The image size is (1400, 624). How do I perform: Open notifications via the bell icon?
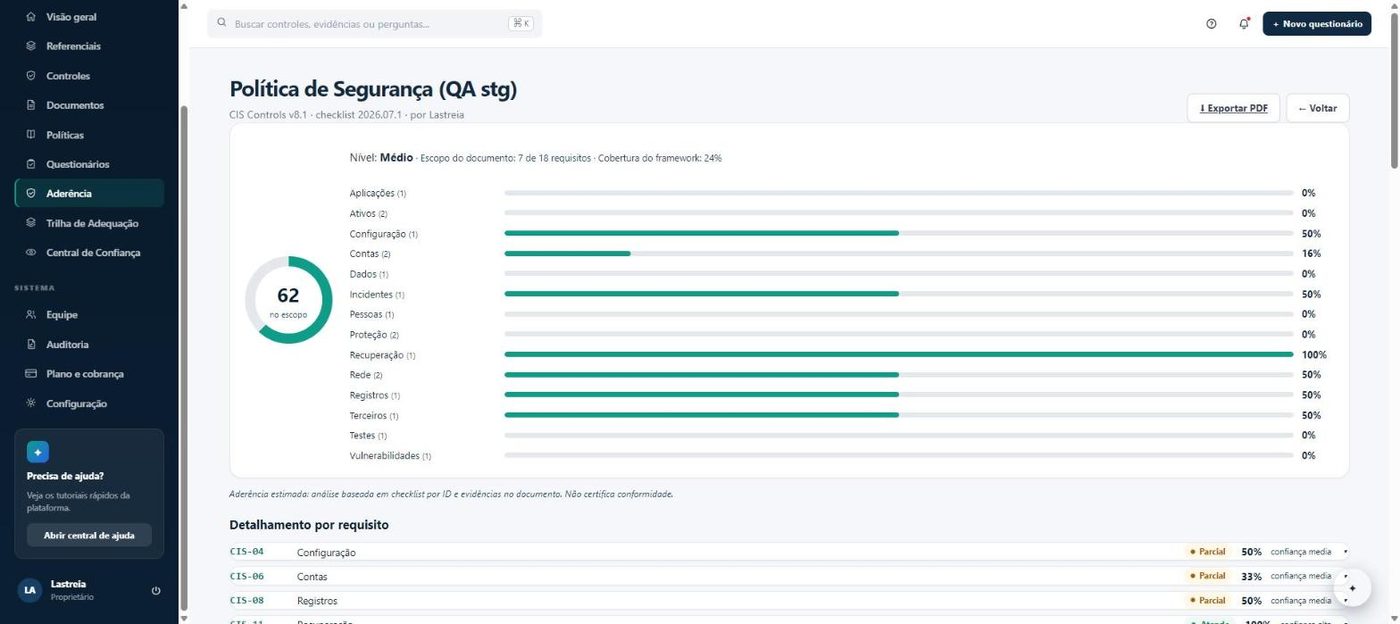pyautogui.click(x=1244, y=24)
